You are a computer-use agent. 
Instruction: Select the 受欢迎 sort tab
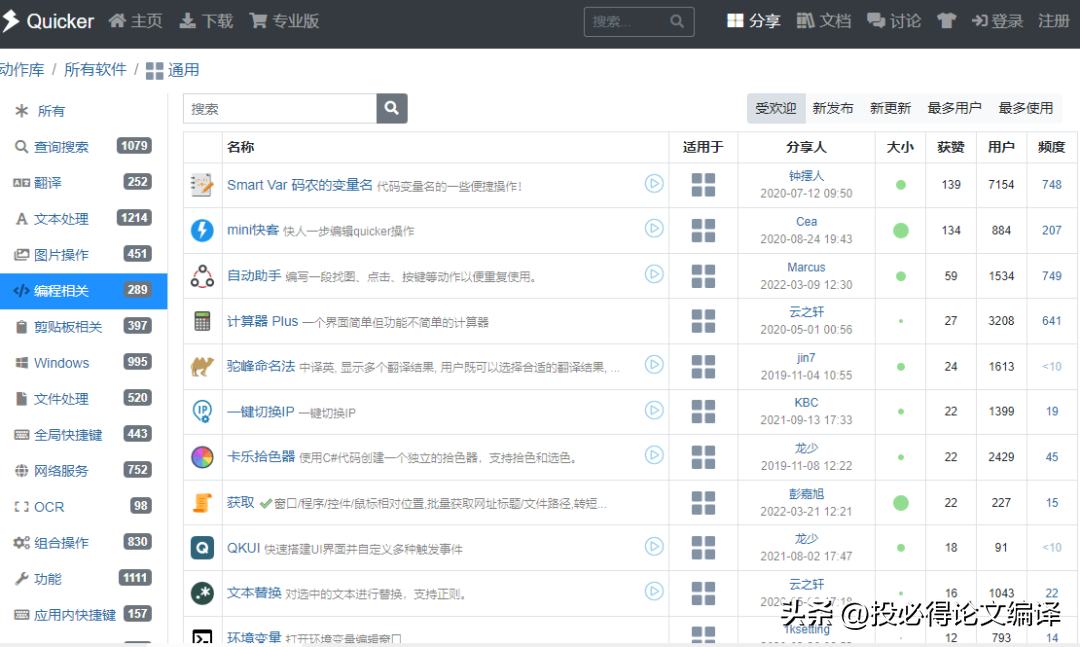776,108
